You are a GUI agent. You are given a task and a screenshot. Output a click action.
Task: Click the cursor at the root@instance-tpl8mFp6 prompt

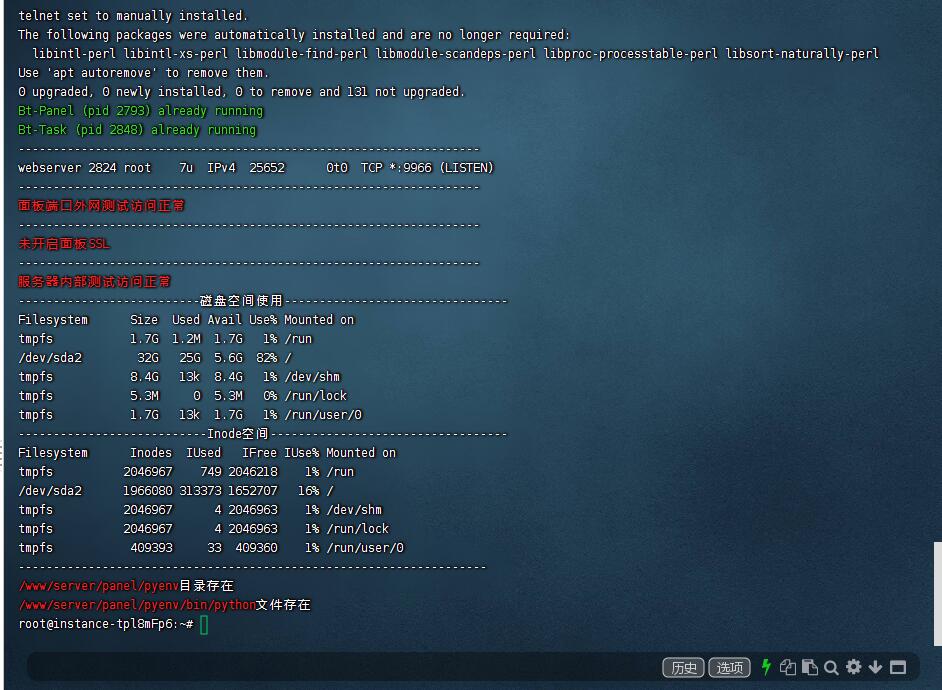[x=204, y=624]
